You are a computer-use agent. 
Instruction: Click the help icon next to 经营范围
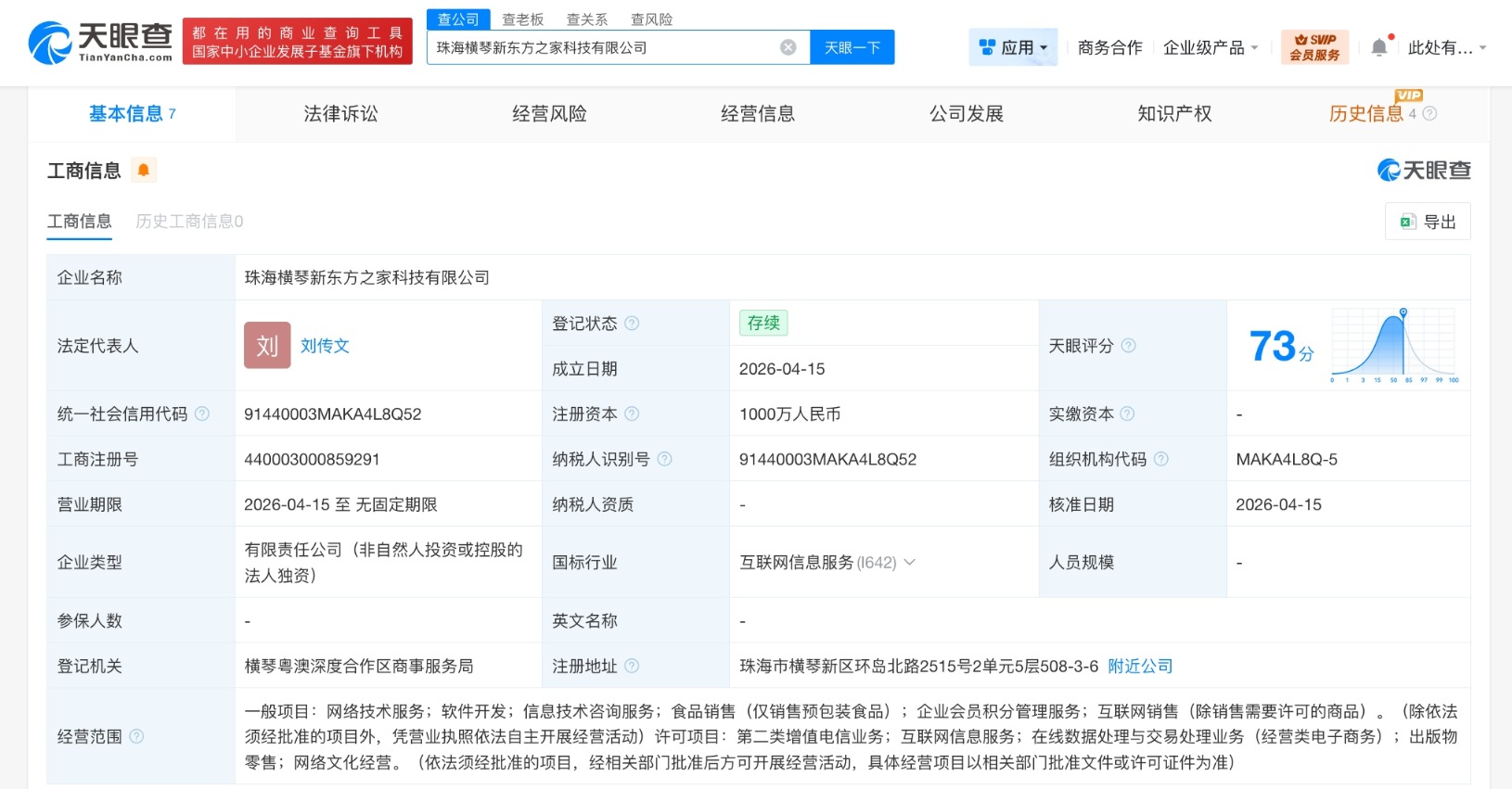pos(137,736)
